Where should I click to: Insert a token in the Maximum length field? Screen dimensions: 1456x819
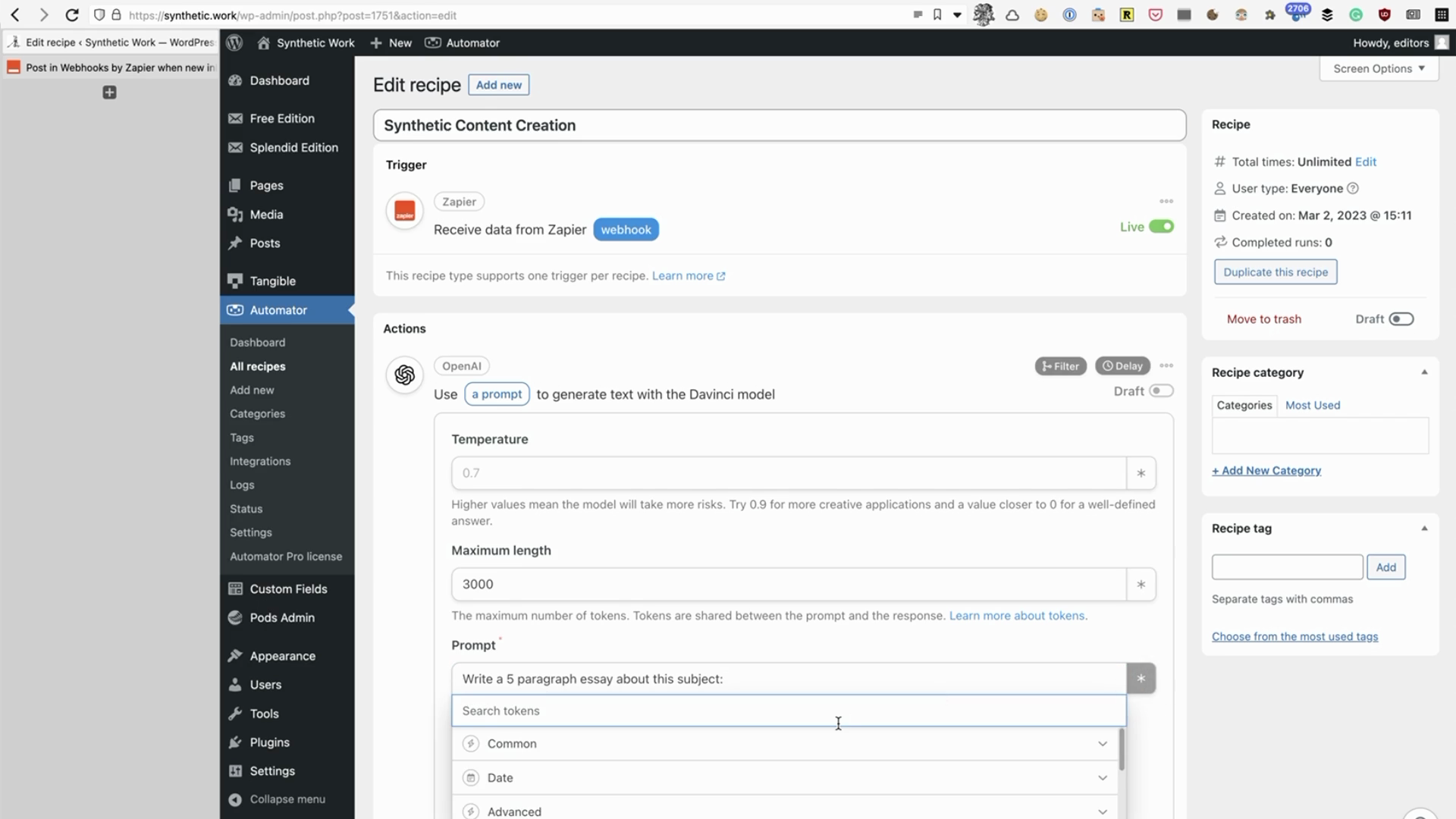pos(1141,585)
